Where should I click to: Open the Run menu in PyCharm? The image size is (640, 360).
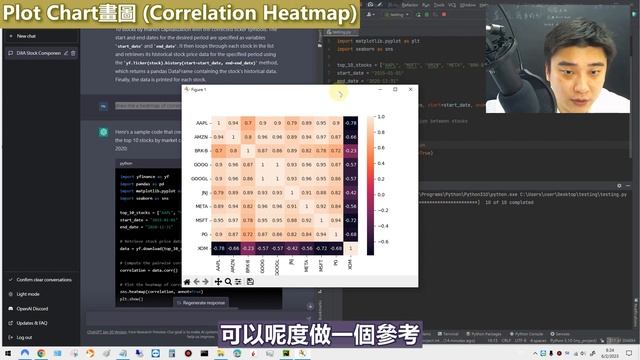pos(426,5)
